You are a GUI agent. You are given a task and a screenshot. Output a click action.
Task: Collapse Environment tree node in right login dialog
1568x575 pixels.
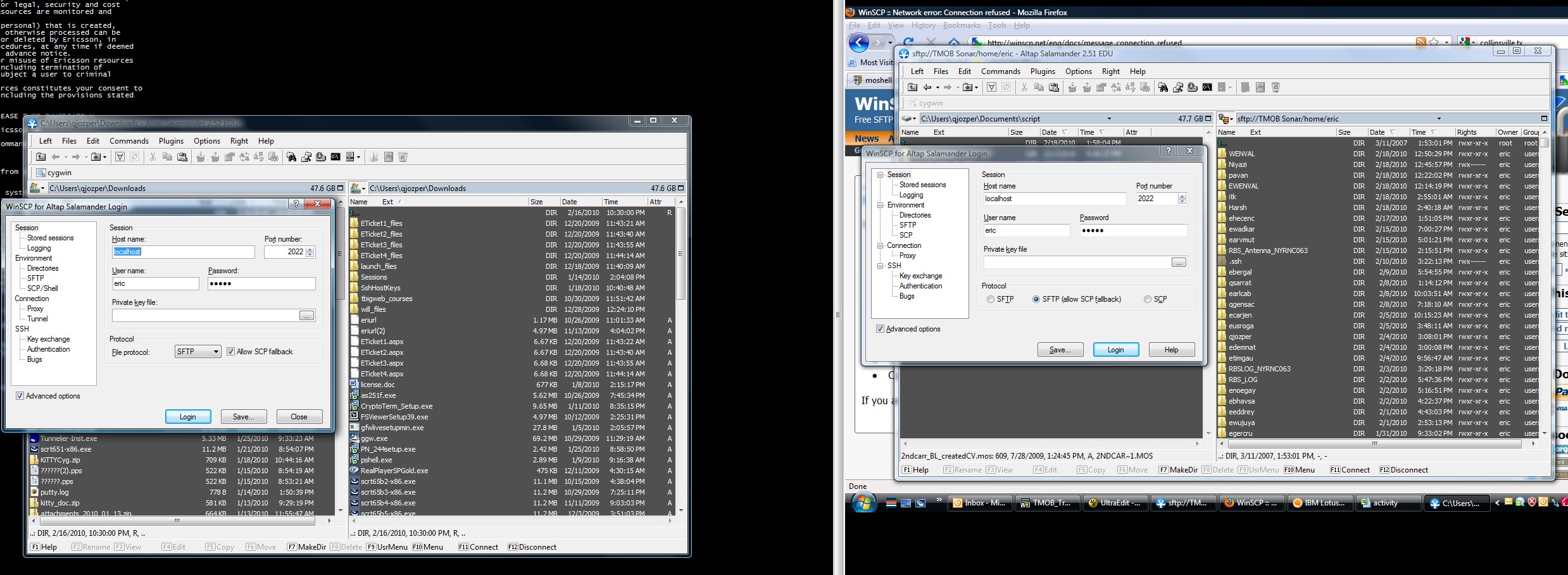point(880,205)
